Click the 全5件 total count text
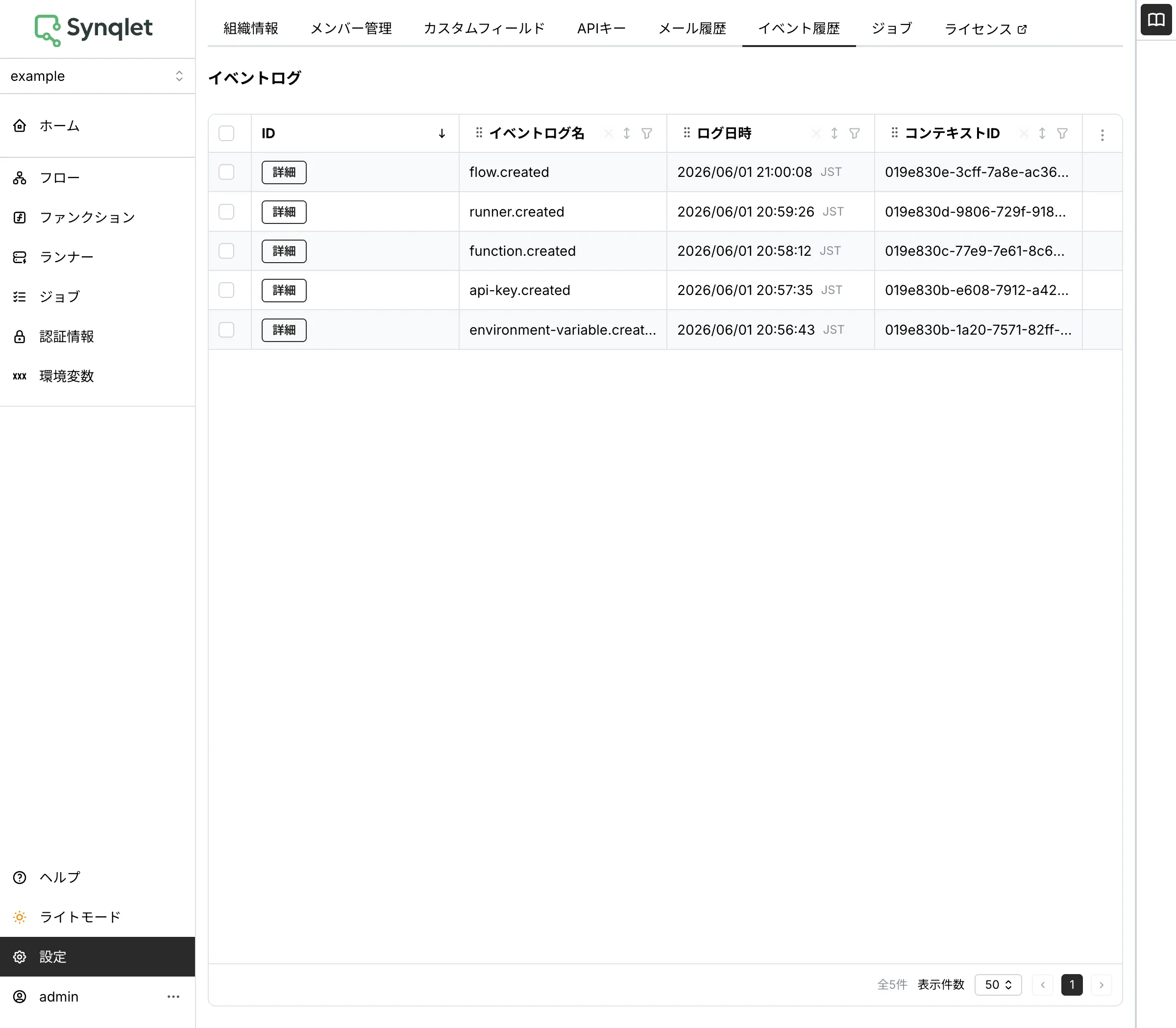The height and width of the screenshot is (1028, 1176). pyautogui.click(x=892, y=984)
